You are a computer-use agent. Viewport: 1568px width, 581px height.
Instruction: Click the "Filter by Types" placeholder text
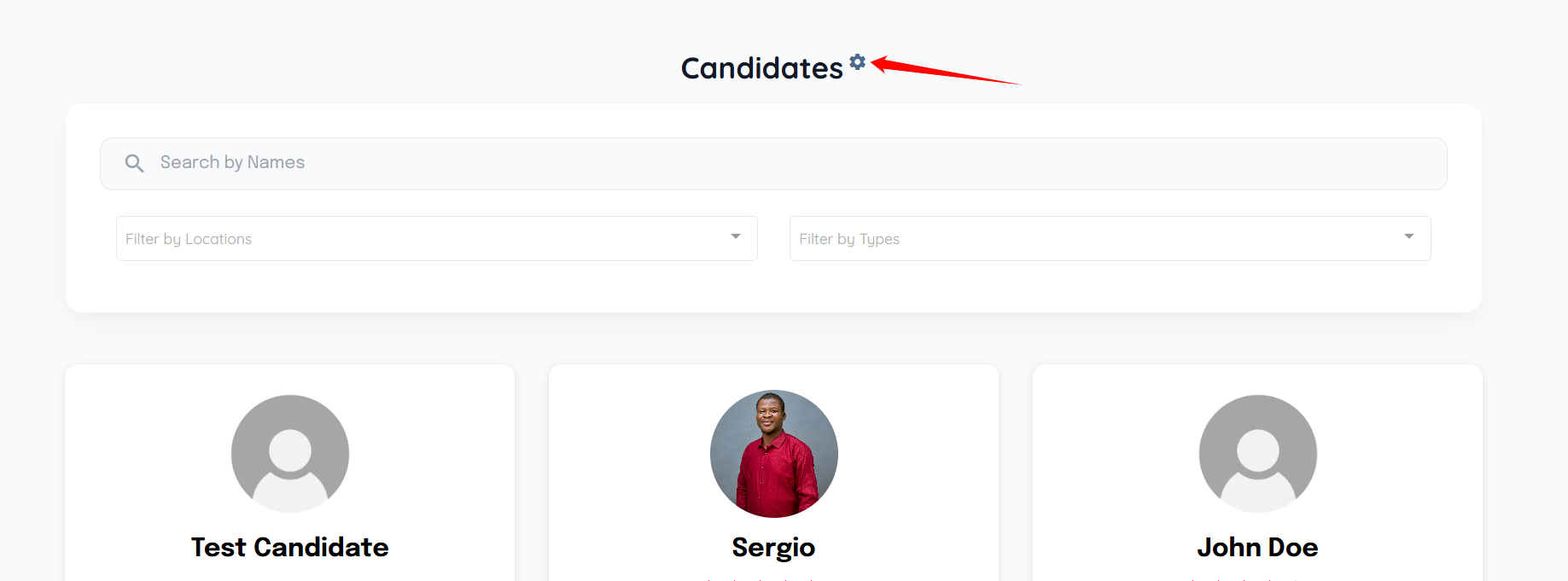(x=849, y=239)
